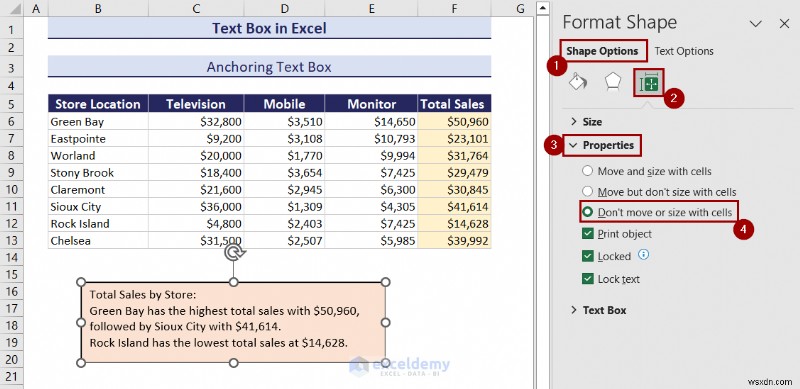The width and height of the screenshot is (800, 389).
Task: Click the Anchoring Text Box heading cell
Action: coord(269,67)
